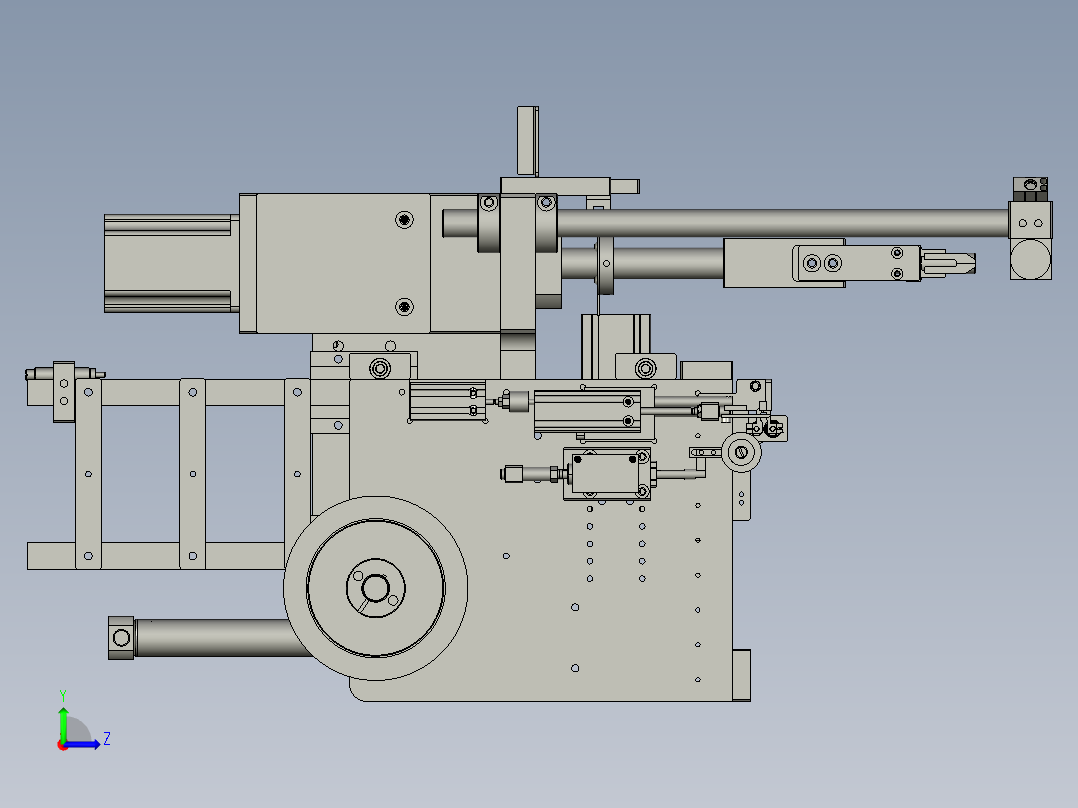This screenshot has width=1078, height=808.
Task: Select the vertical plate on top of assembly
Action: 527,141
